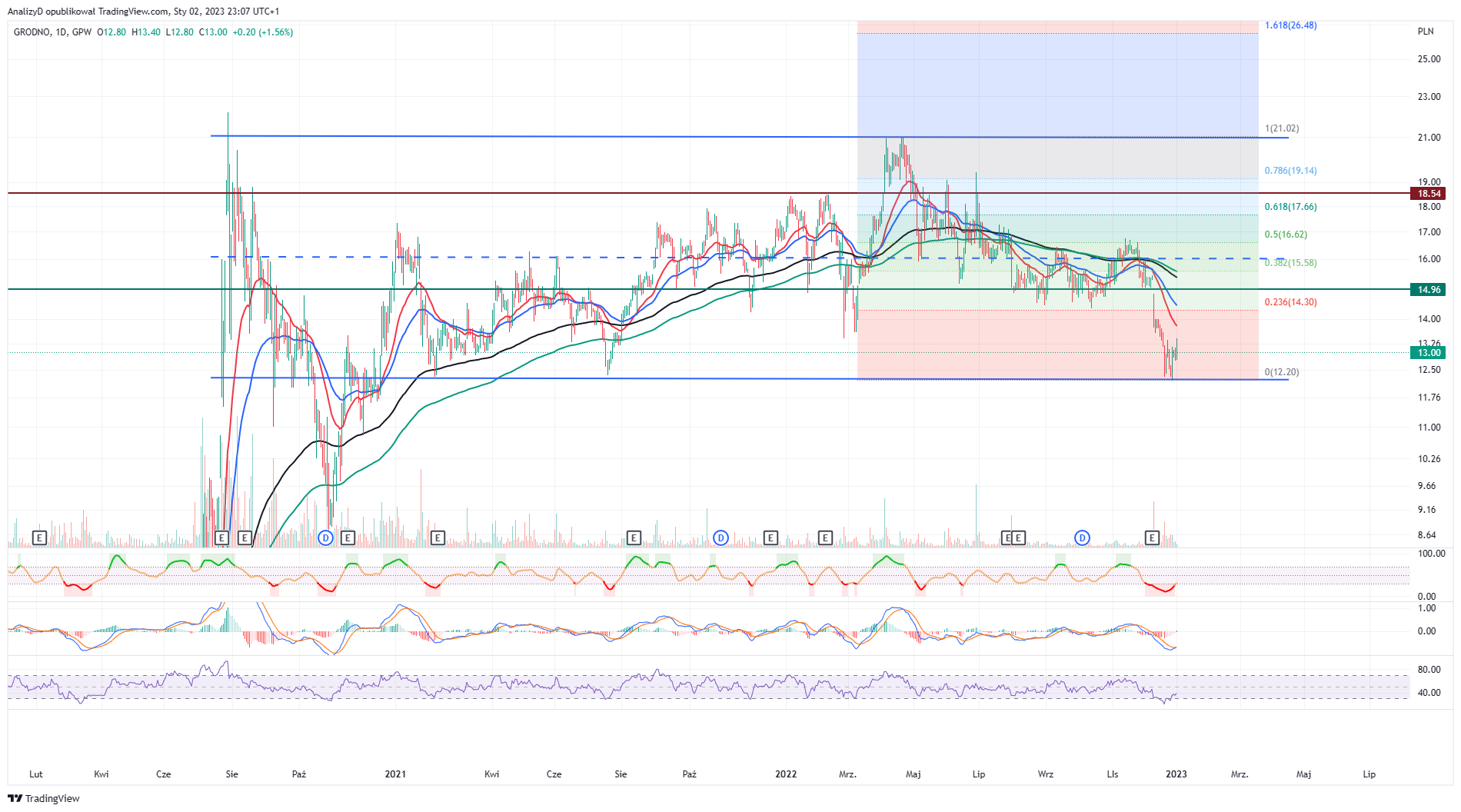Click the AnalizyD publication caption at top
1461x812 pixels.
pyautogui.click(x=144, y=12)
